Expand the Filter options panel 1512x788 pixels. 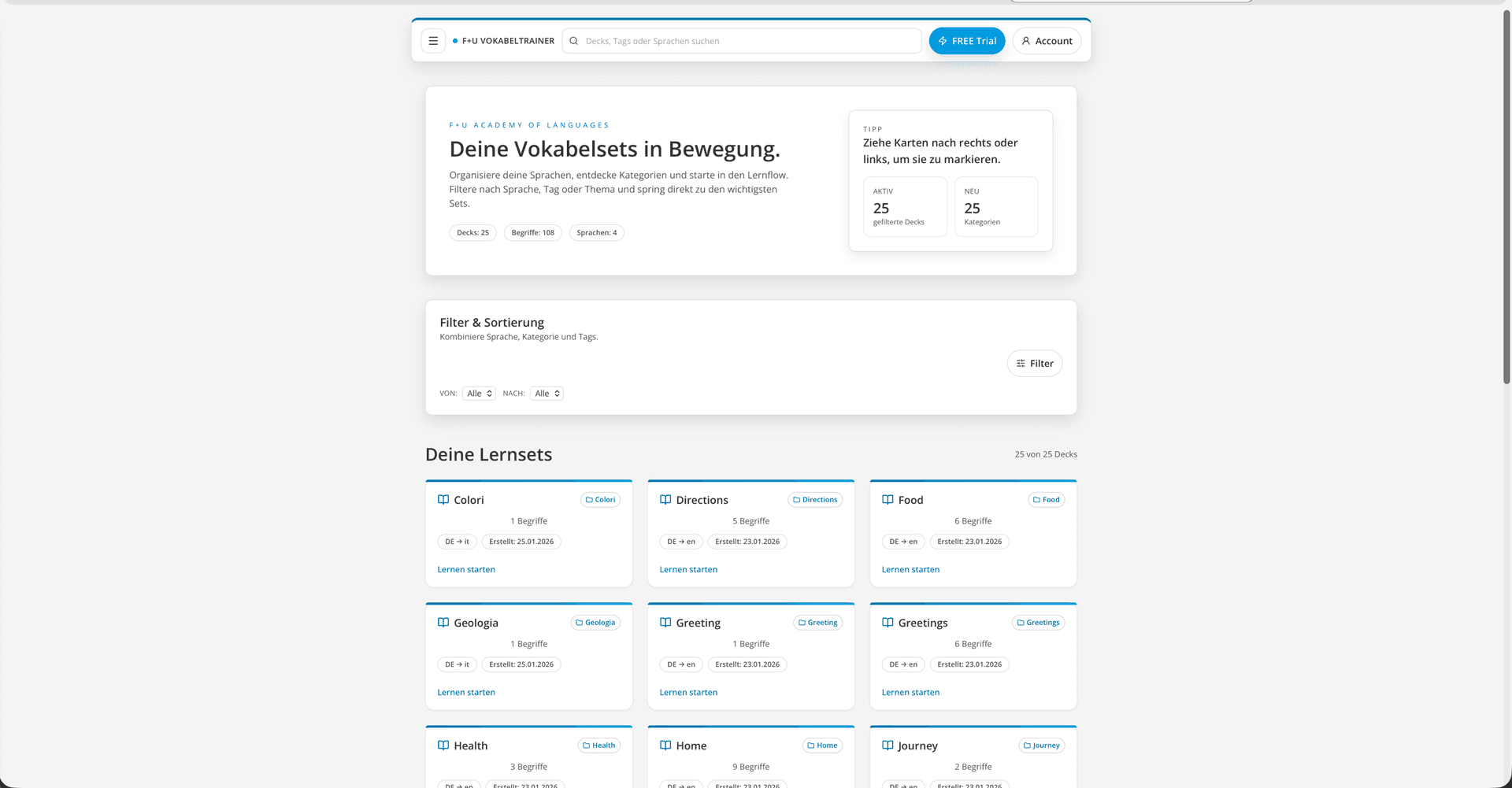[x=1034, y=363]
